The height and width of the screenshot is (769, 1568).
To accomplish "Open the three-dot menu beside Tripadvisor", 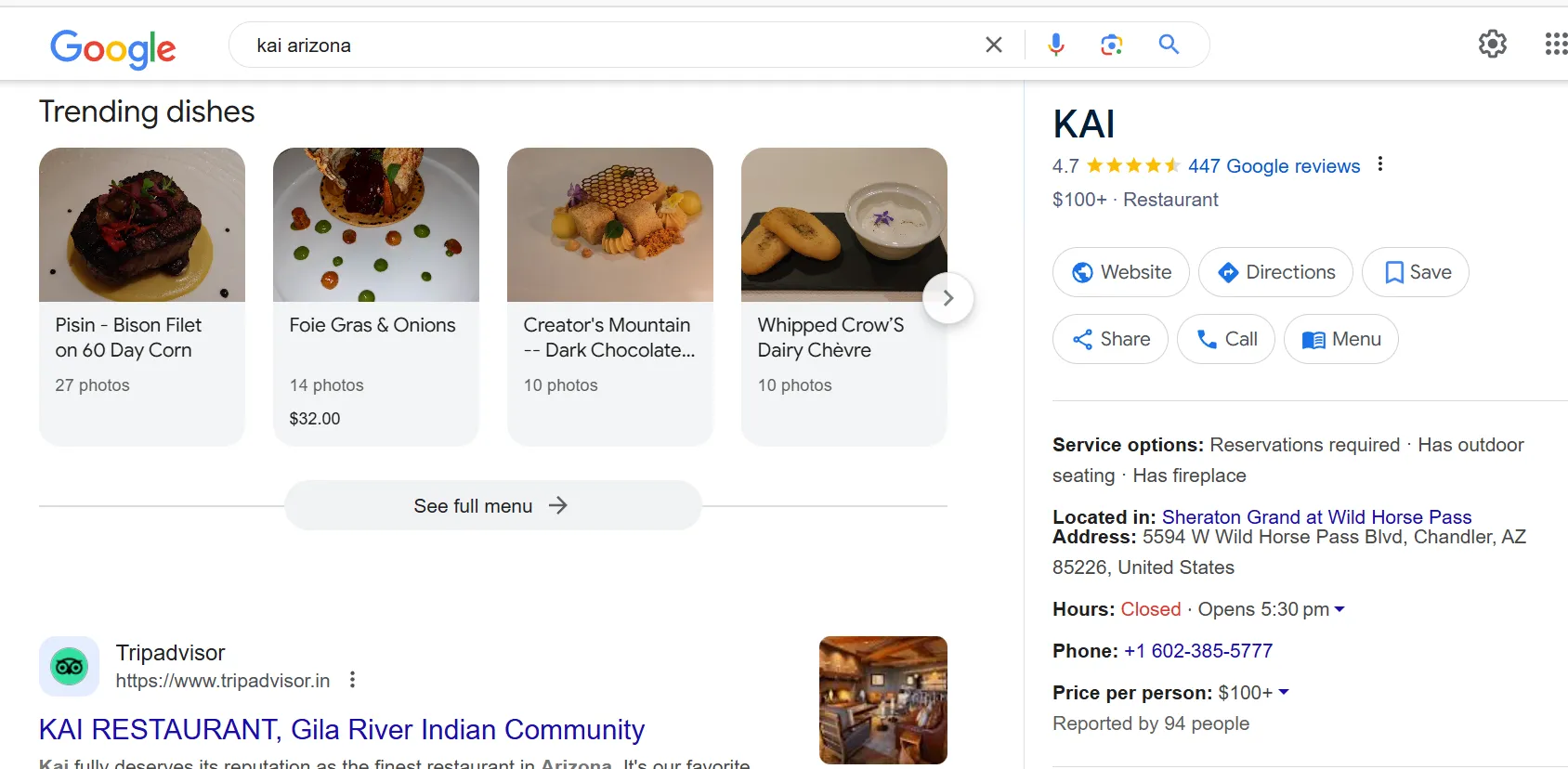I will 352,680.
